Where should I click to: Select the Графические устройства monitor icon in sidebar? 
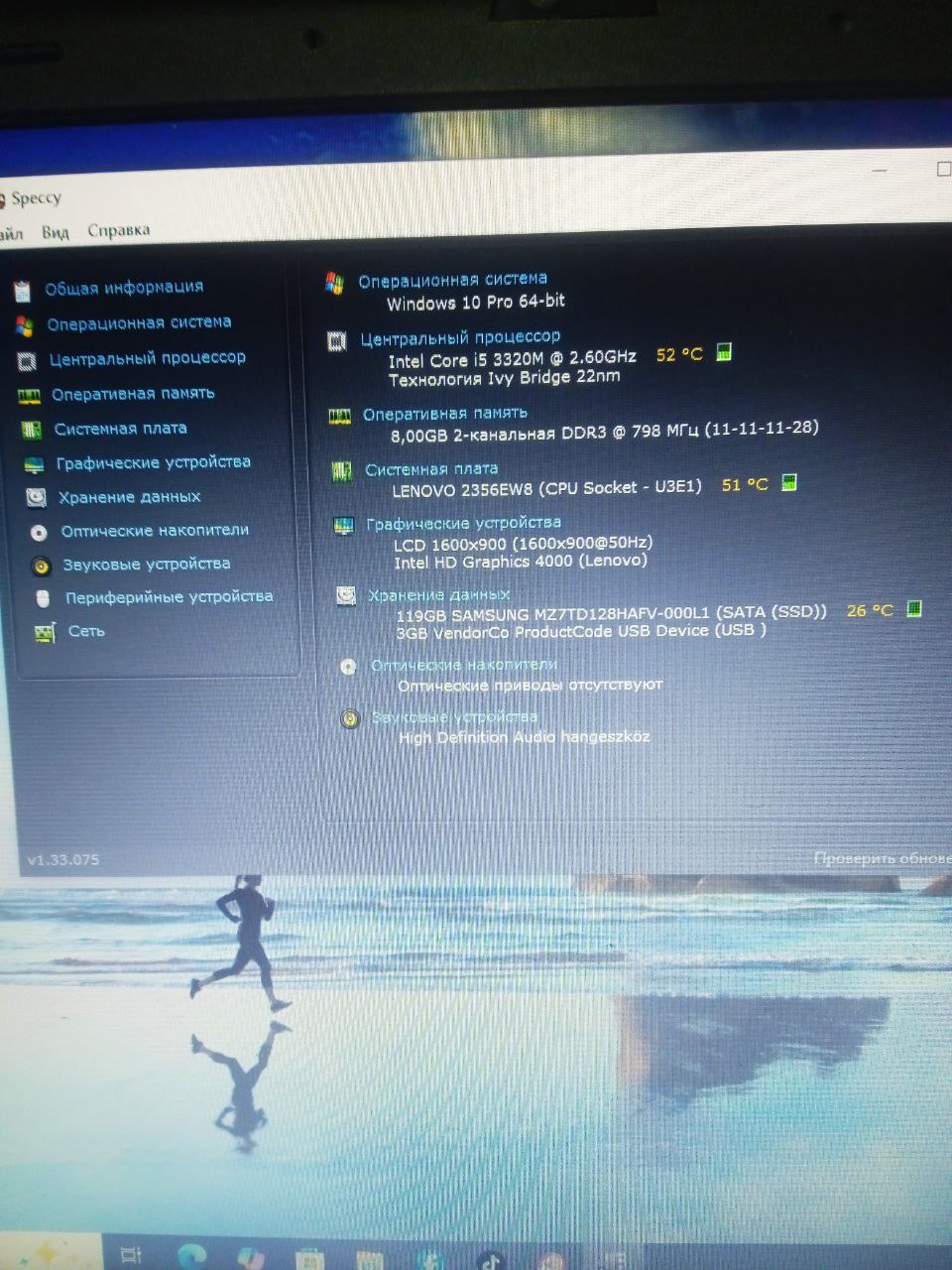click(x=34, y=464)
